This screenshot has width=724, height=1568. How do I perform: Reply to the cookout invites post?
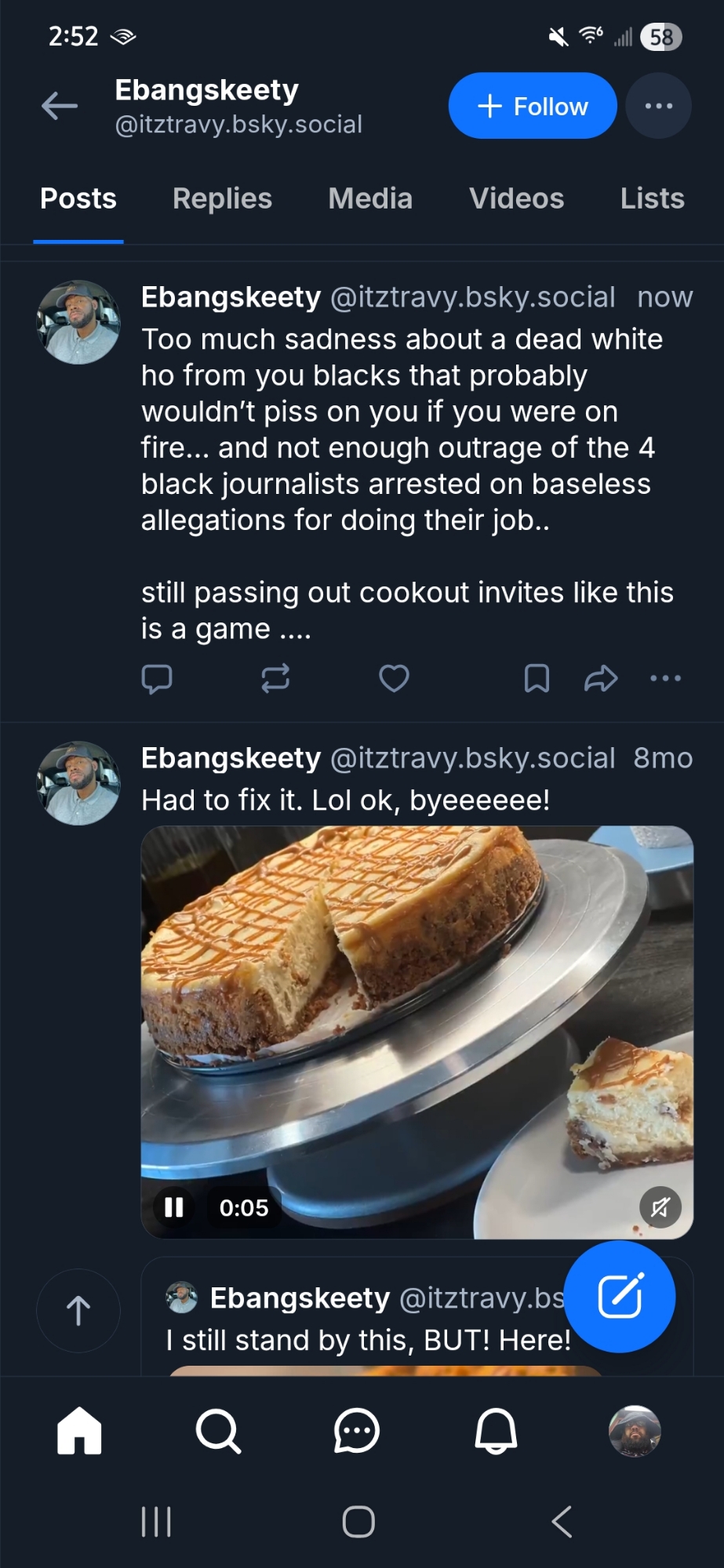click(x=157, y=678)
